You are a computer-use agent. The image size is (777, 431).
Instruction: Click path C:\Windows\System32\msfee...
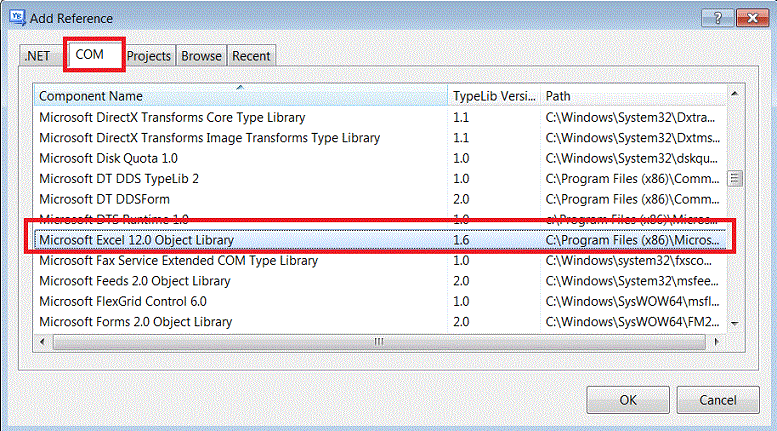(632, 281)
